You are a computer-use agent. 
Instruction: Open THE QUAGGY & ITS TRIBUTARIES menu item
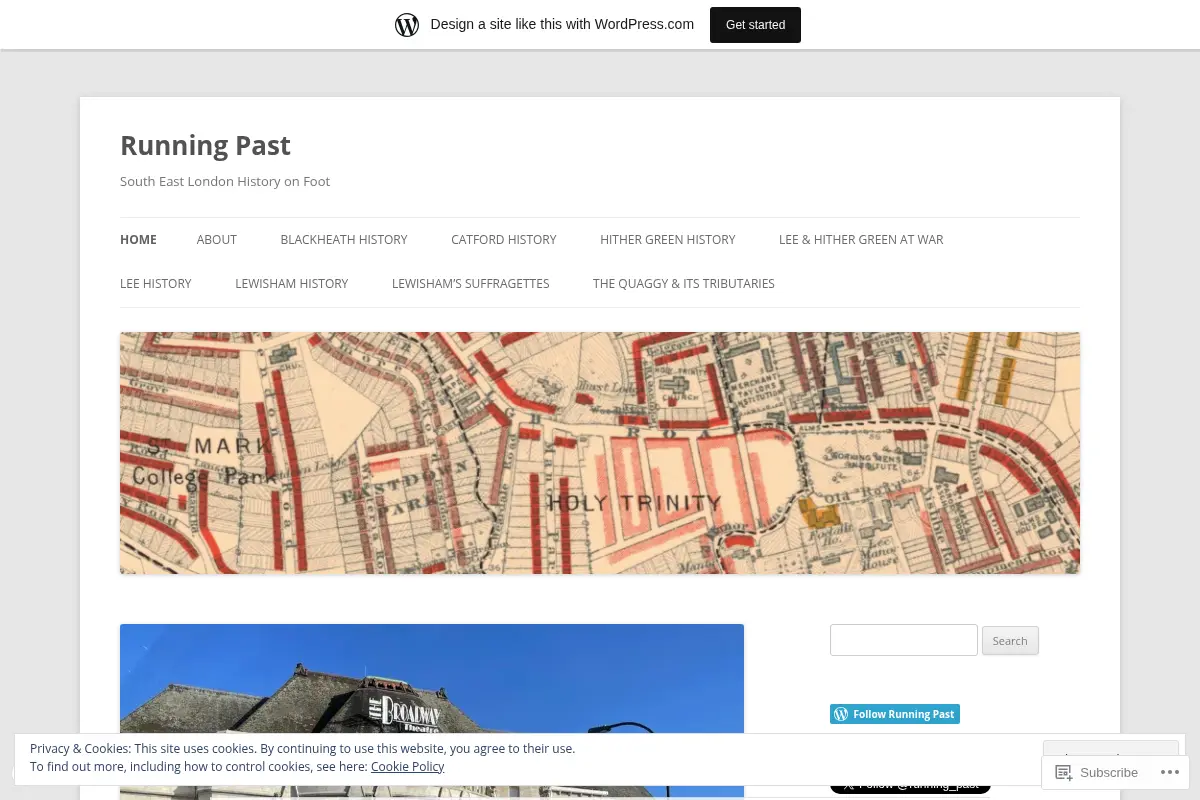point(684,284)
